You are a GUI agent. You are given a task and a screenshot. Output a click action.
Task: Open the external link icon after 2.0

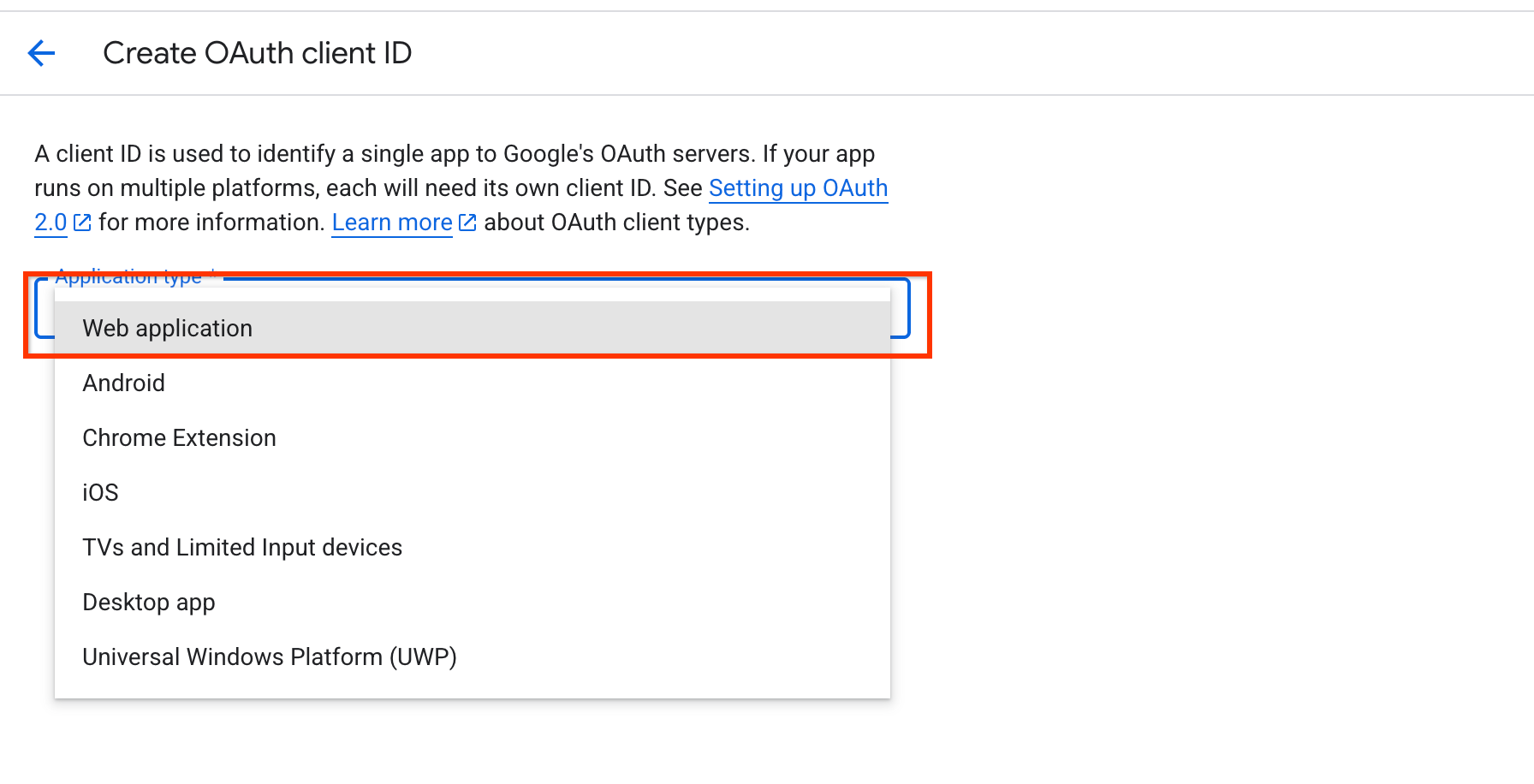click(x=82, y=223)
